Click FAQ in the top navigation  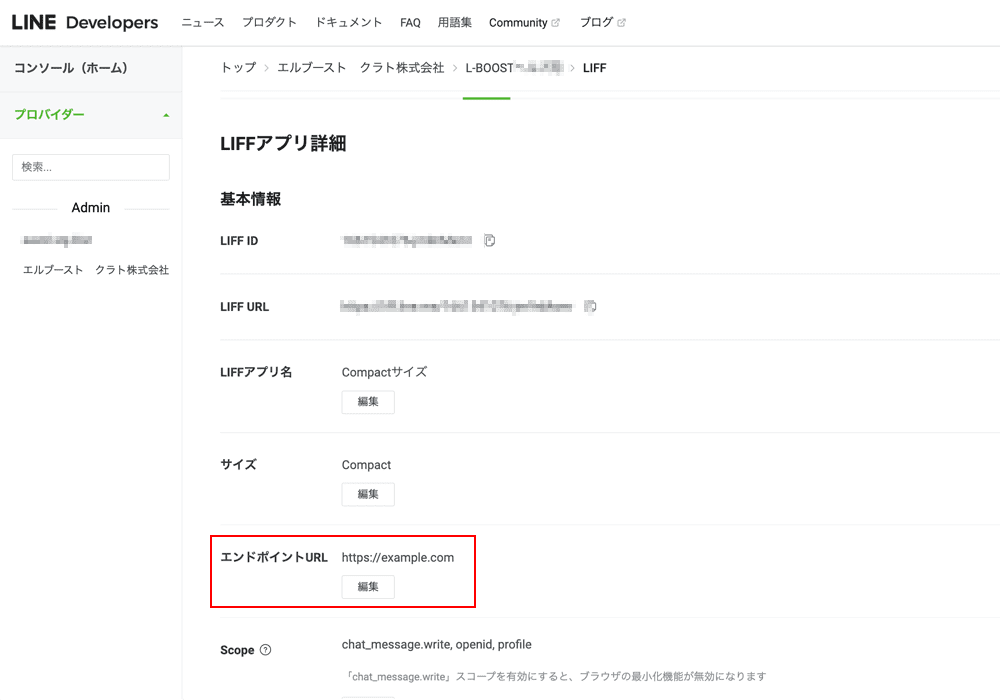[x=410, y=20]
